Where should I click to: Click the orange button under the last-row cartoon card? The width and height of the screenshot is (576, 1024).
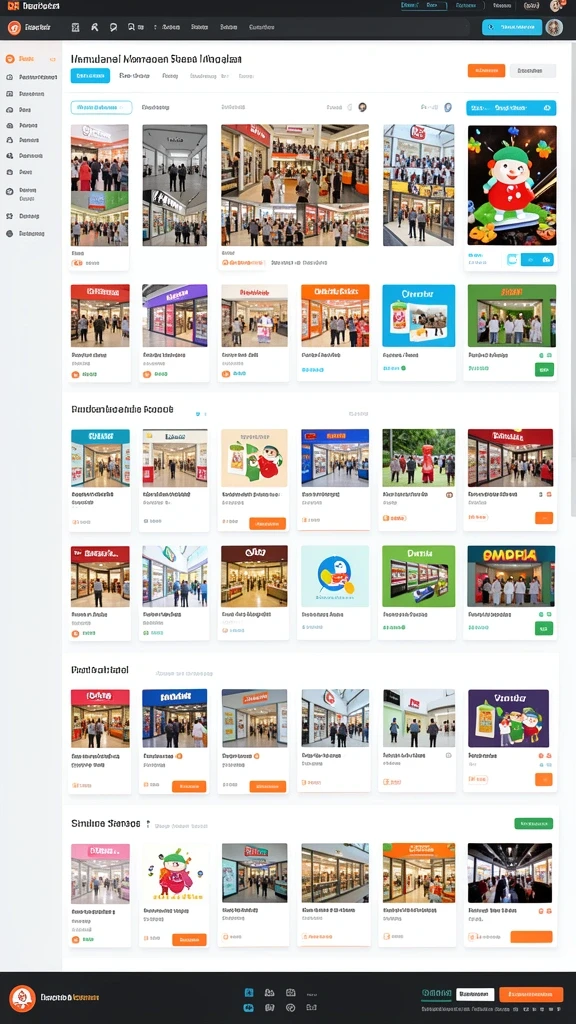pos(189,940)
